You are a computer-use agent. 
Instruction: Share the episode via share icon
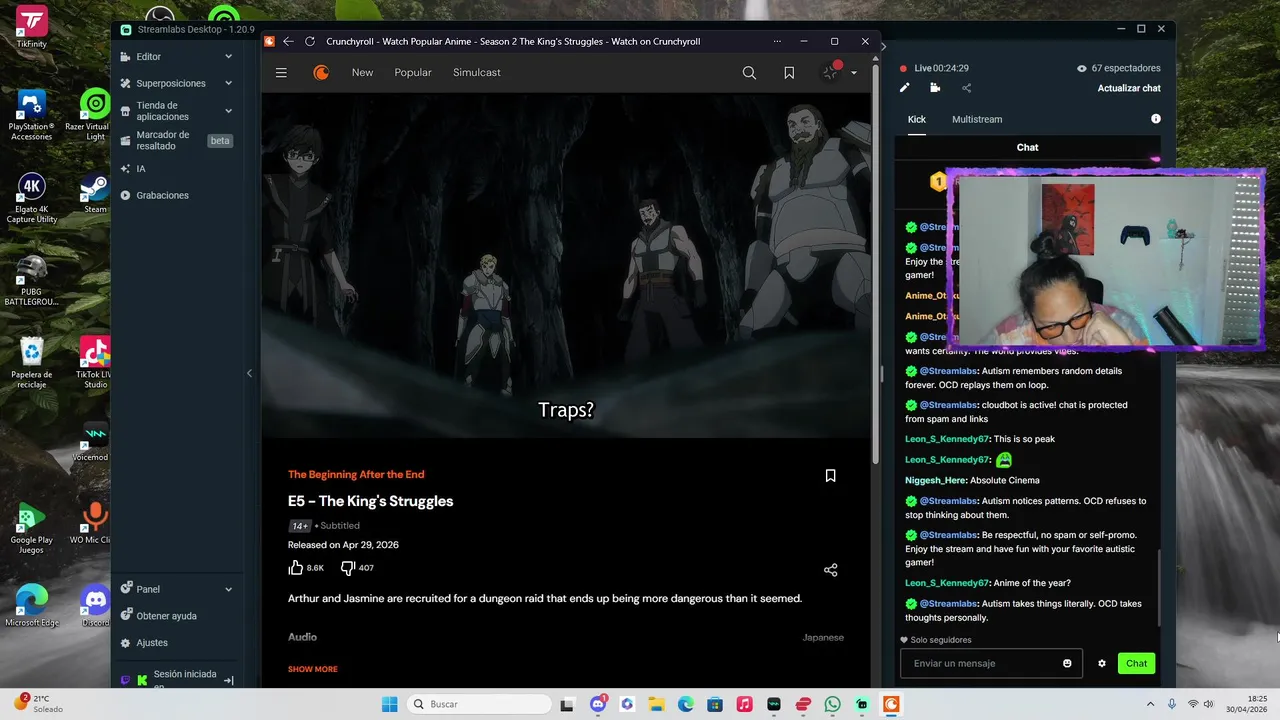830,570
